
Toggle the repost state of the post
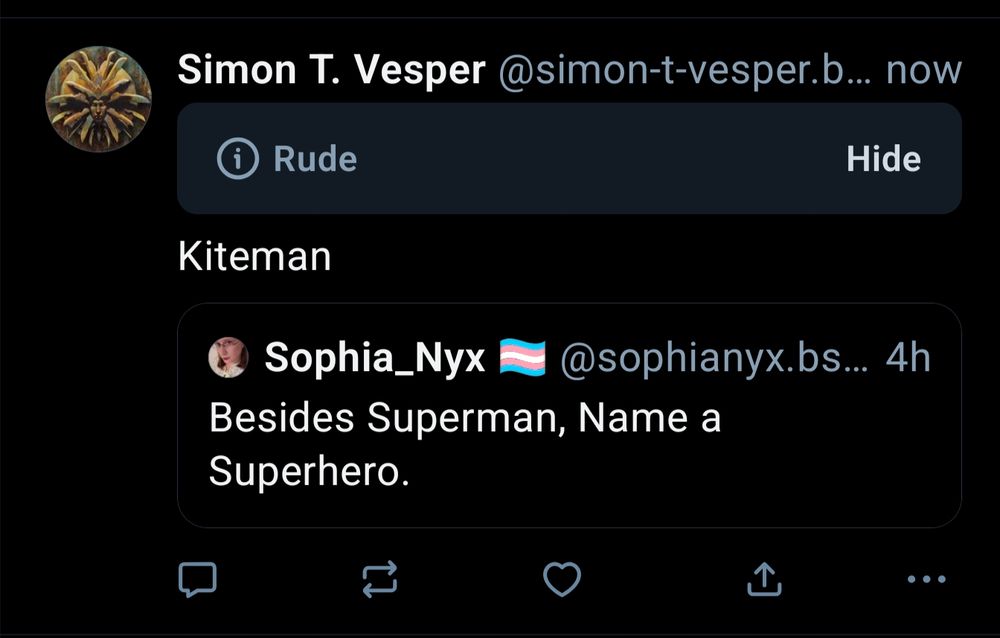(x=380, y=578)
